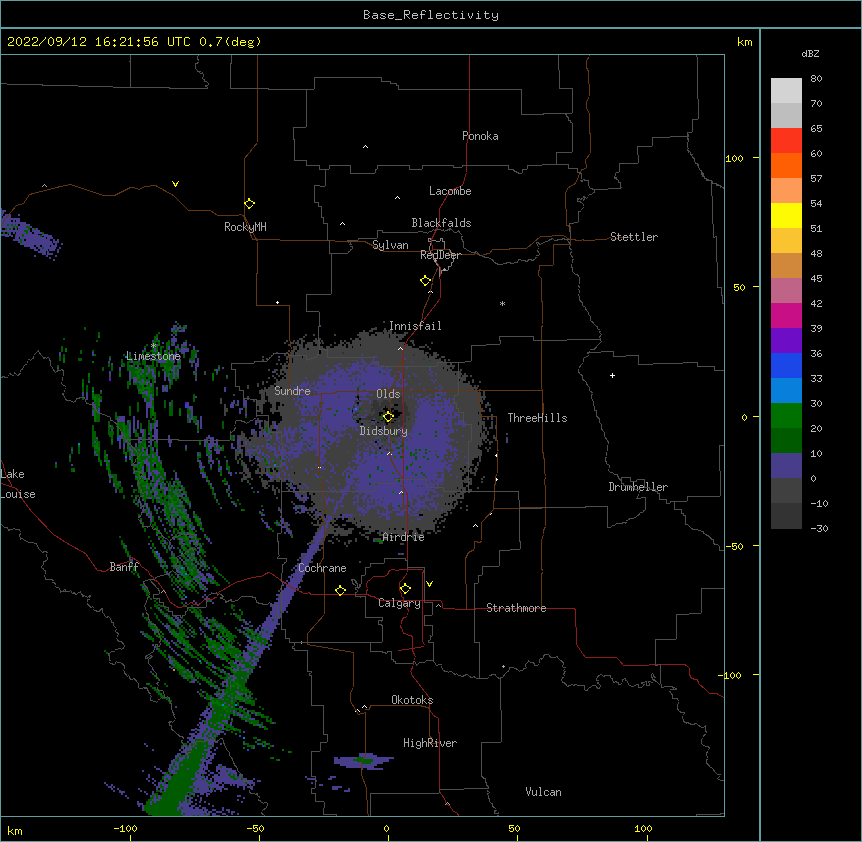This screenshot has width=862, height=842.
Task: Click the yellow diamond marker below Cochrane
Action: 340,590
